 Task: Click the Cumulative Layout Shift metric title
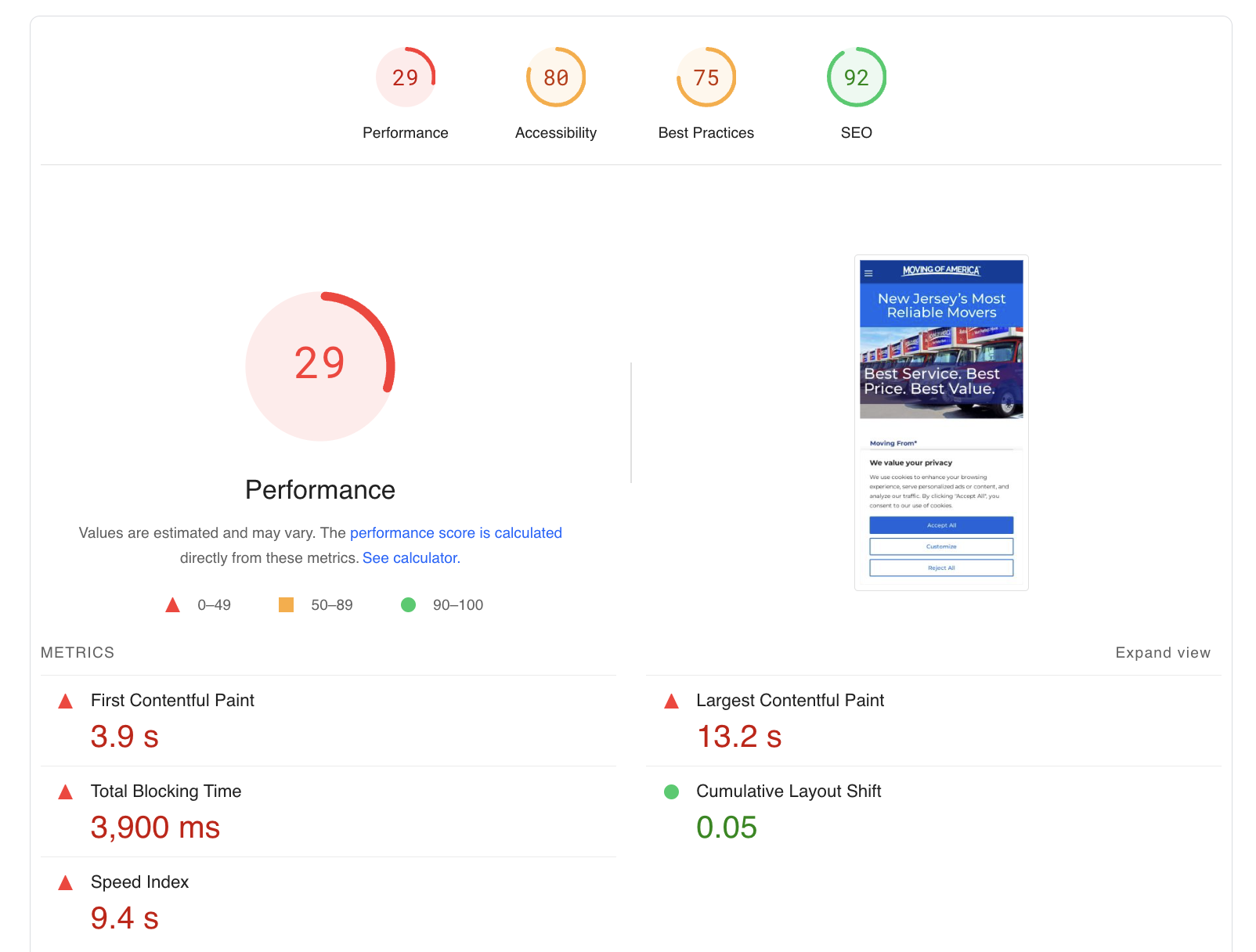[789, 792]
